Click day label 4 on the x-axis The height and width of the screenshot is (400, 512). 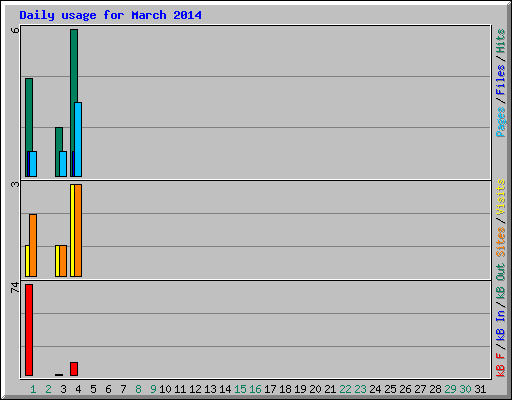(78, 389)
